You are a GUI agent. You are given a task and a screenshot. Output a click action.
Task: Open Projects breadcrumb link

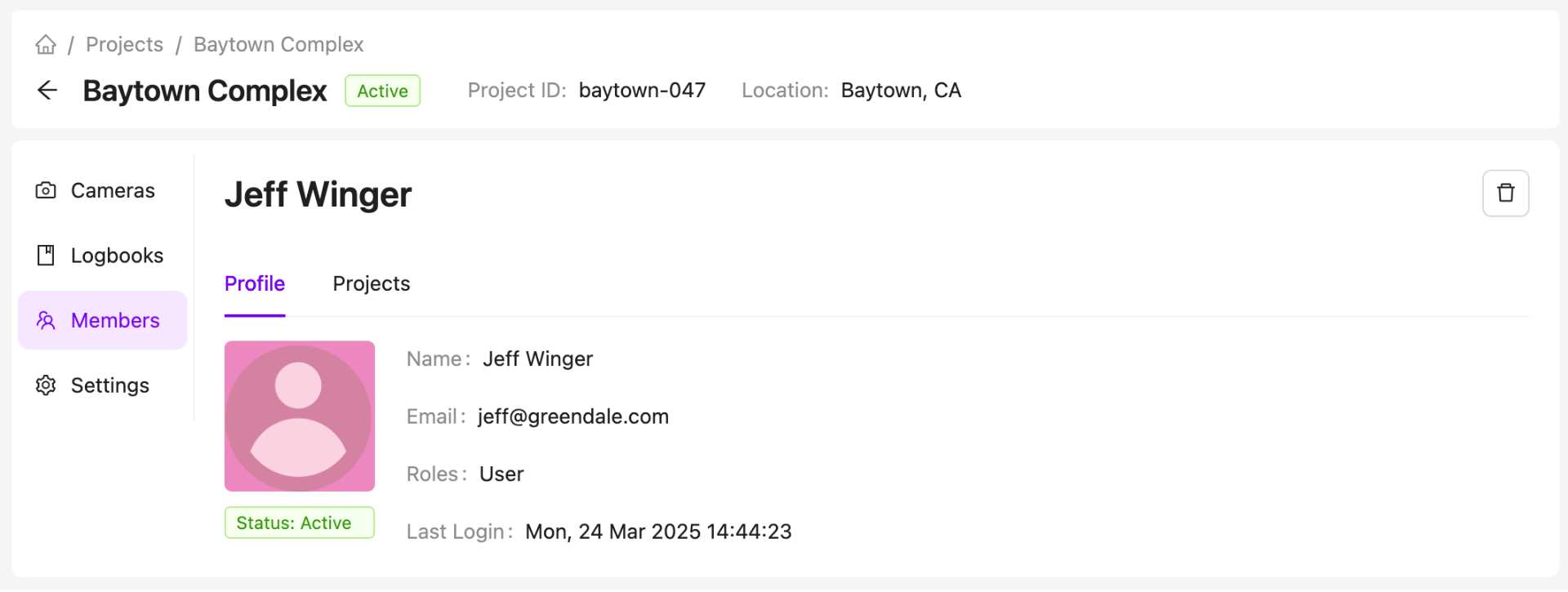click(124, 44)
